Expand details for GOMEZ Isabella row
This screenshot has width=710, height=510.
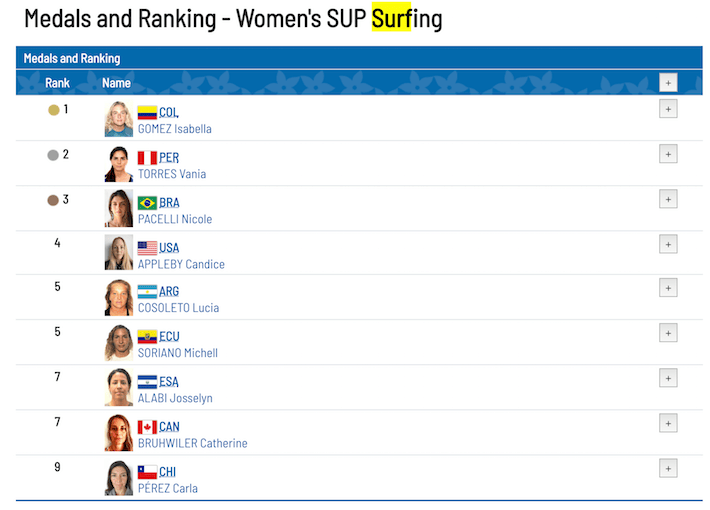[668, 109]
